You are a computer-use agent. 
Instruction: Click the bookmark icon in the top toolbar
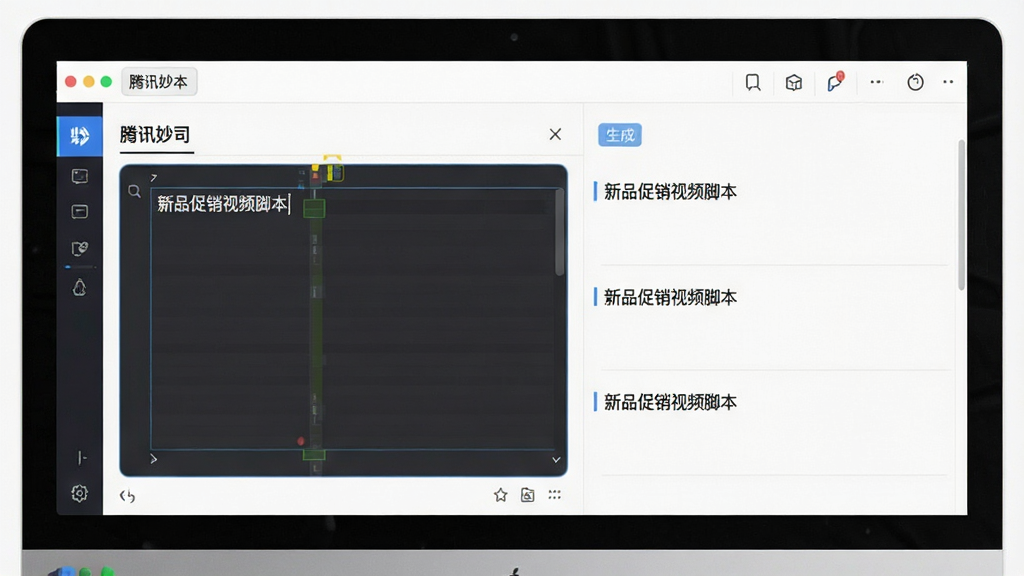click(x=753, y=82)
